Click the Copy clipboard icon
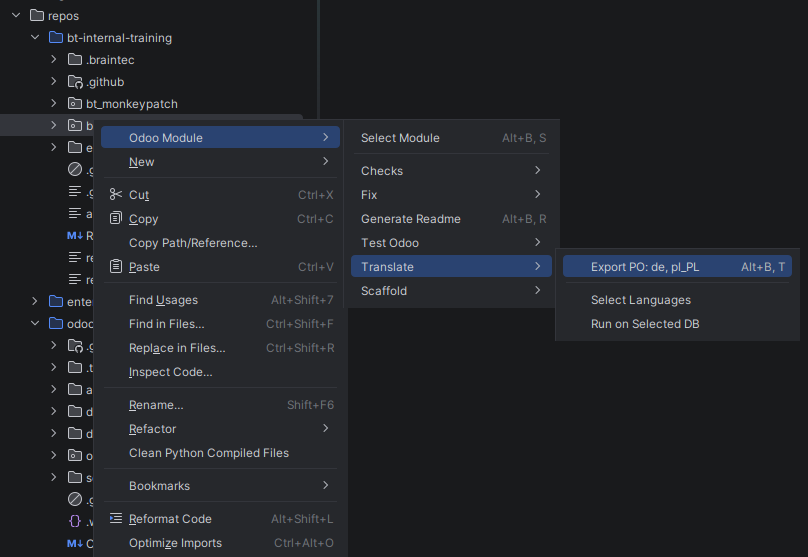The height and width of the screenshot is (557, 808). click(x=116, y=218)
